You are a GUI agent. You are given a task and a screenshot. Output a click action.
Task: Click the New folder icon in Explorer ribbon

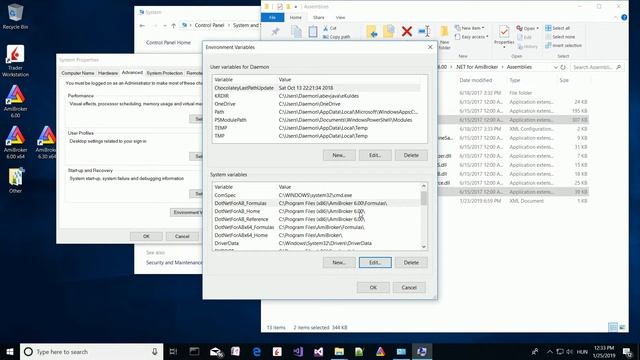(x=444, y=37)
